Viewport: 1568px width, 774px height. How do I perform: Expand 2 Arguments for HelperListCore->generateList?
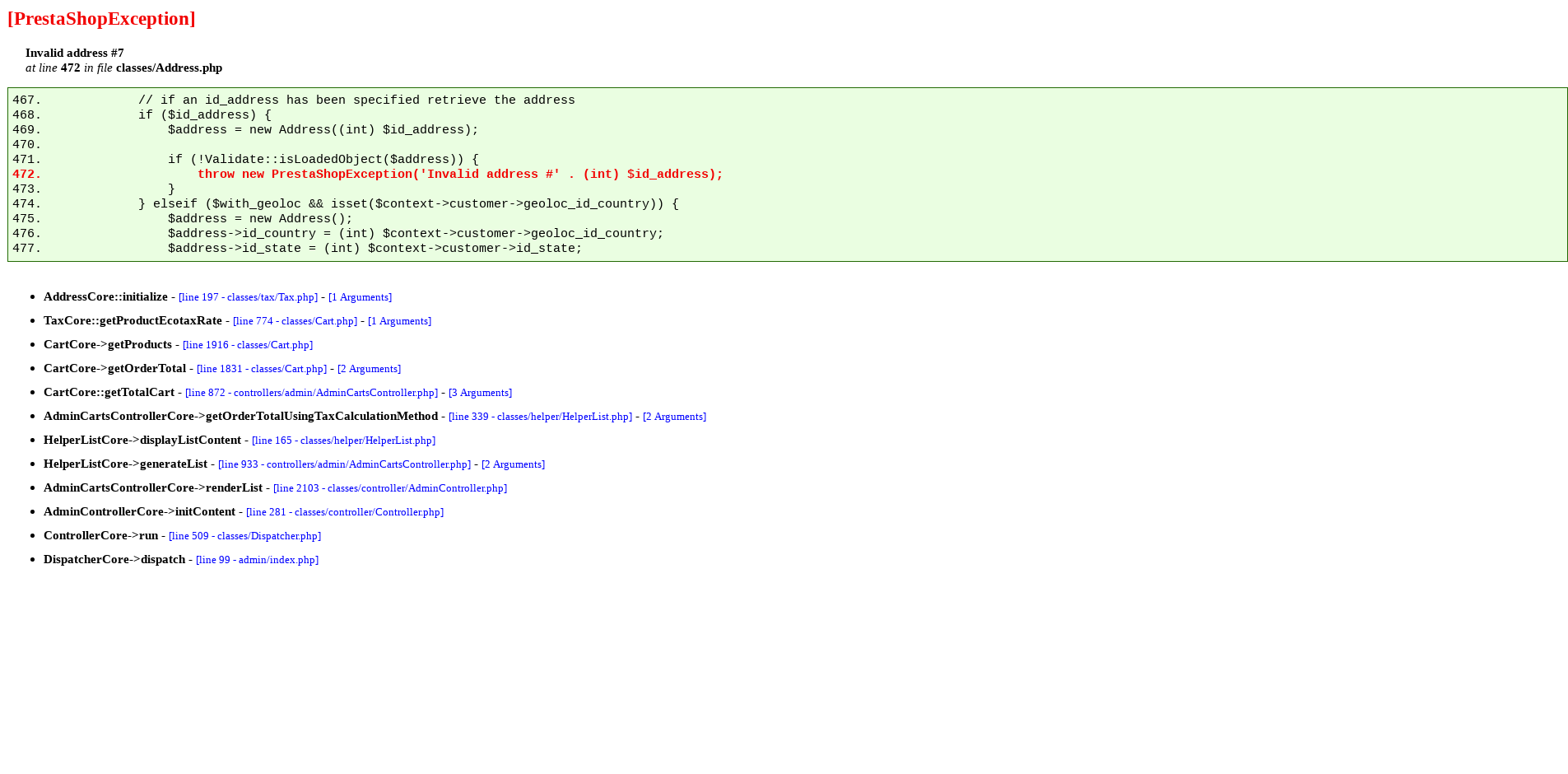pos(513,464)
